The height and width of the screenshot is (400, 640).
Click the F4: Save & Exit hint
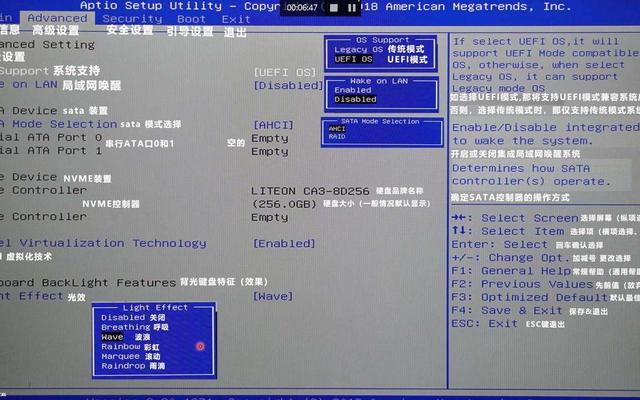[507, 310]
